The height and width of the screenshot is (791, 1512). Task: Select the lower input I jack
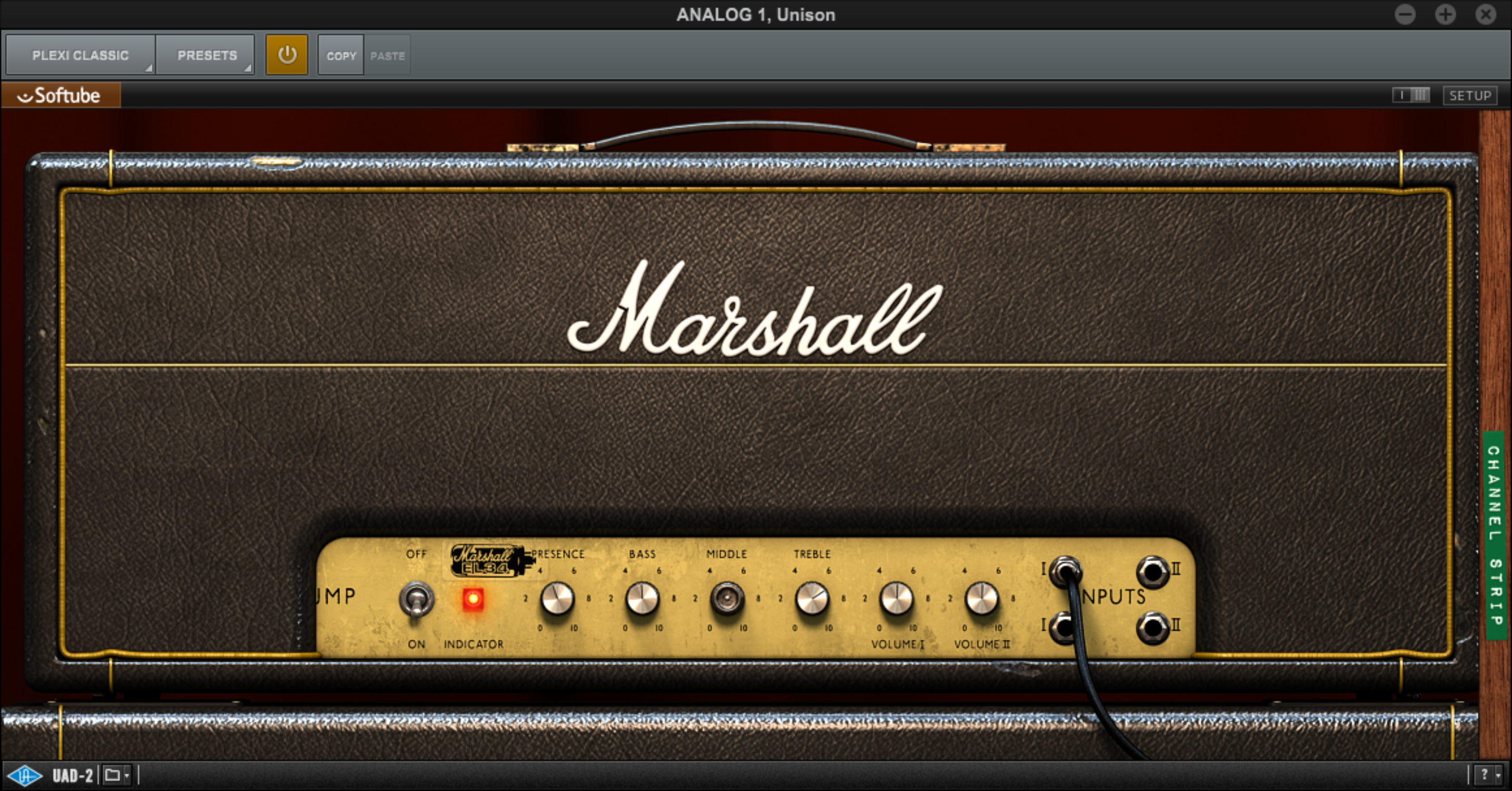pyautogui.click(x=1063, y=628)
